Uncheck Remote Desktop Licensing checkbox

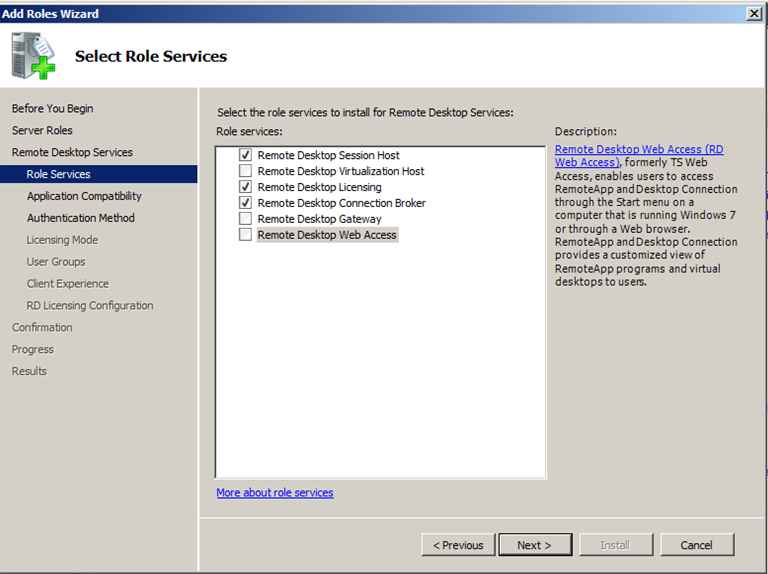(245, 187)
